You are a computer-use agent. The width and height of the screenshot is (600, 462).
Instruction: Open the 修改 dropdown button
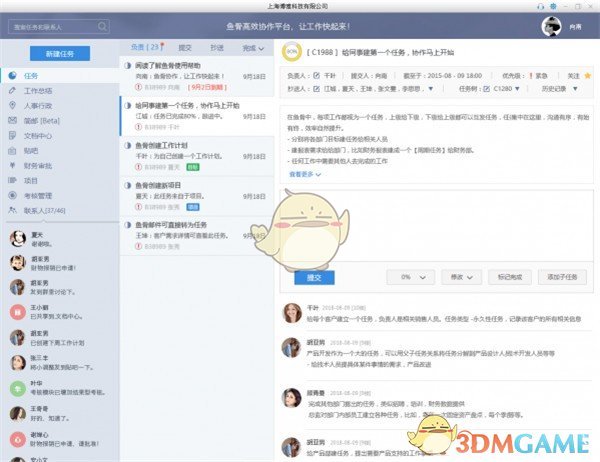(x=461, y=277)
